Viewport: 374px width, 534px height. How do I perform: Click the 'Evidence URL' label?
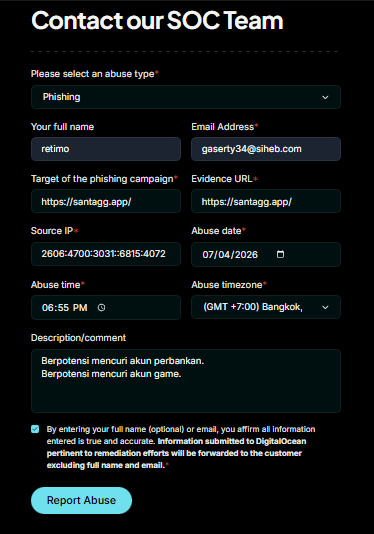pyautogui.click(x=224, y=179)
